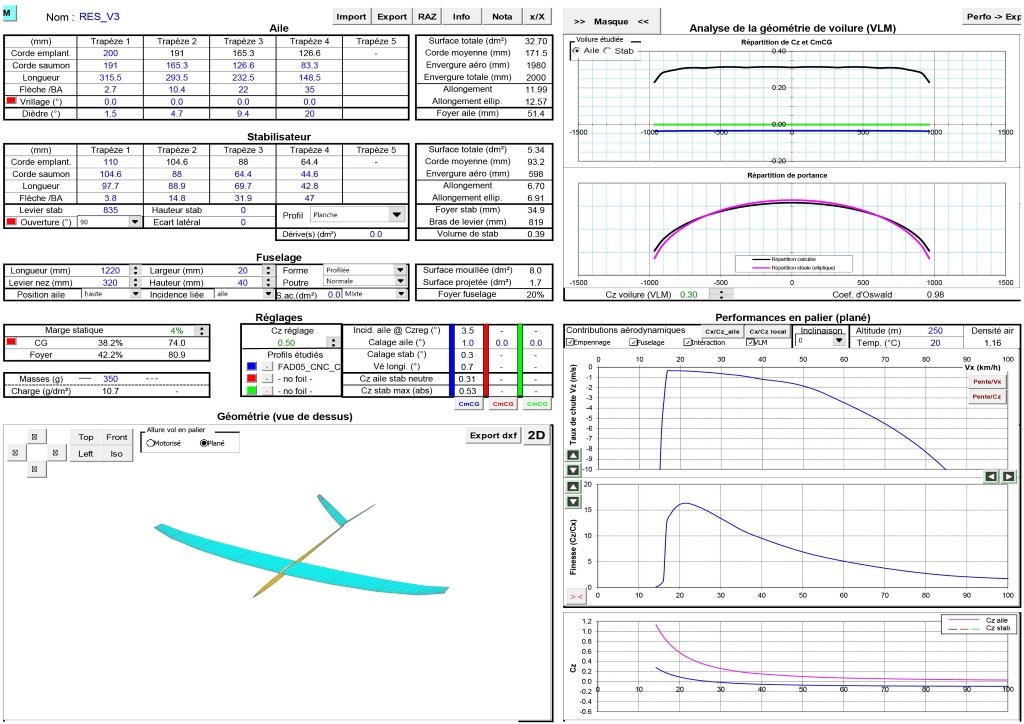The width and height of the screenshot is (1024, 724).
Task: Click the red marker beside Ouverture
Action: click(11, 222)
